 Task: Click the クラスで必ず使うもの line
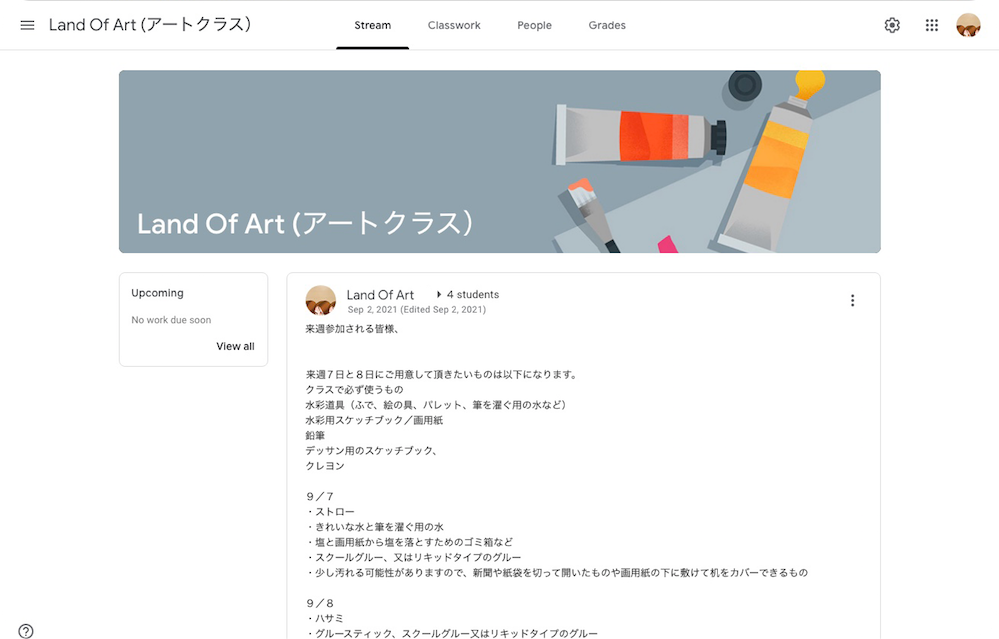tap(354, 389)
